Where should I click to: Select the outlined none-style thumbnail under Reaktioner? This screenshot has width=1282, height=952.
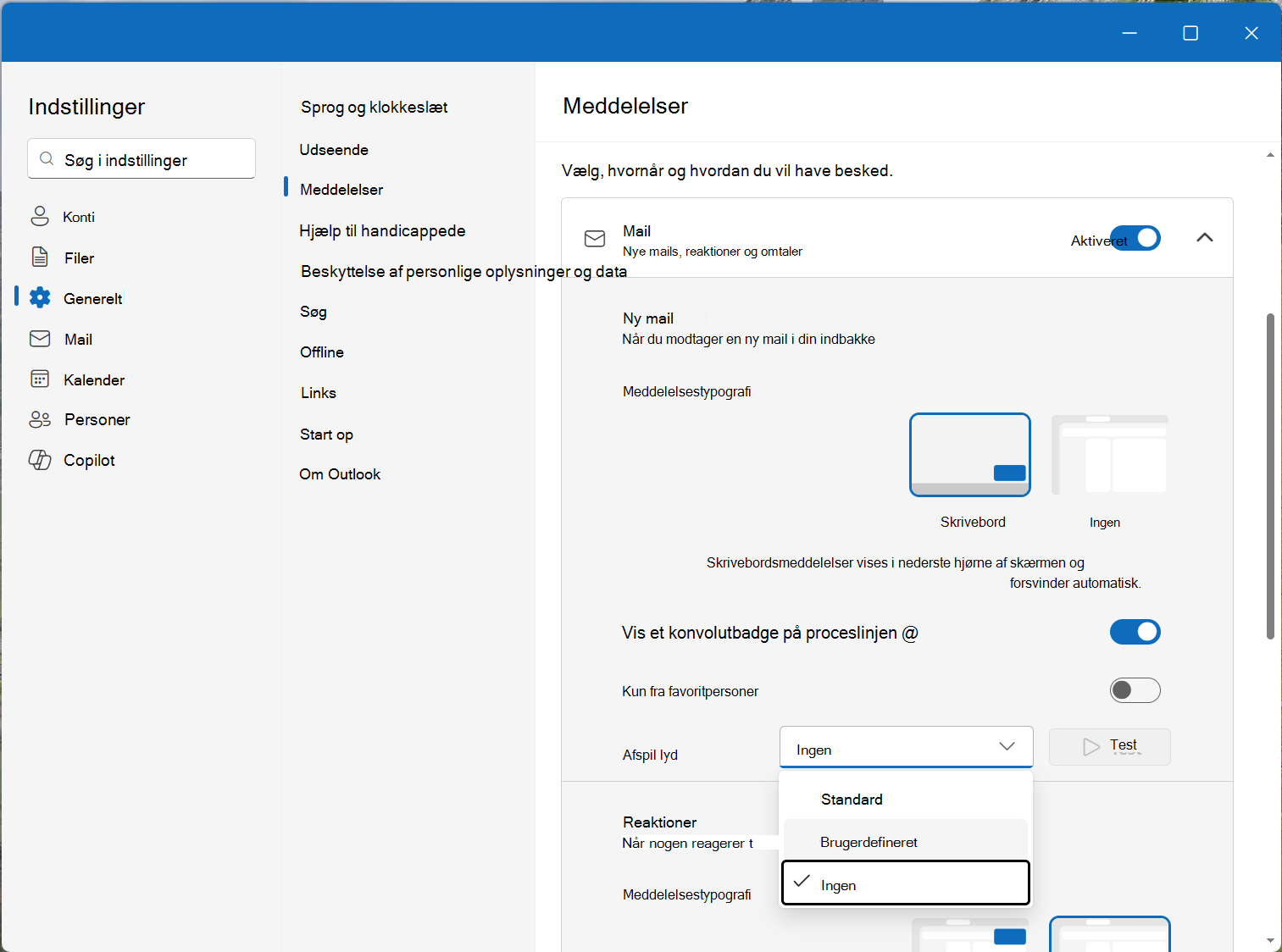point(1110,934)
